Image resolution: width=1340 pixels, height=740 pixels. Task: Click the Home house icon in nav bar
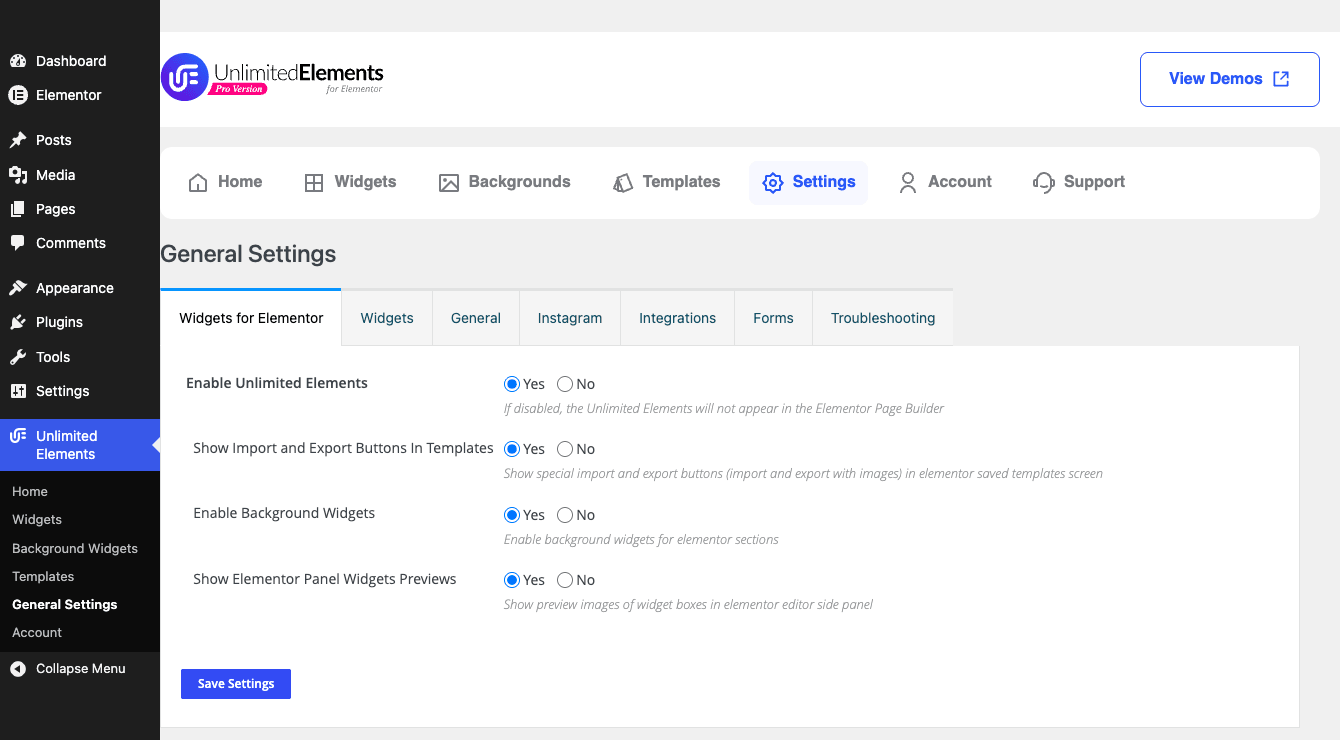pos(198,182)
